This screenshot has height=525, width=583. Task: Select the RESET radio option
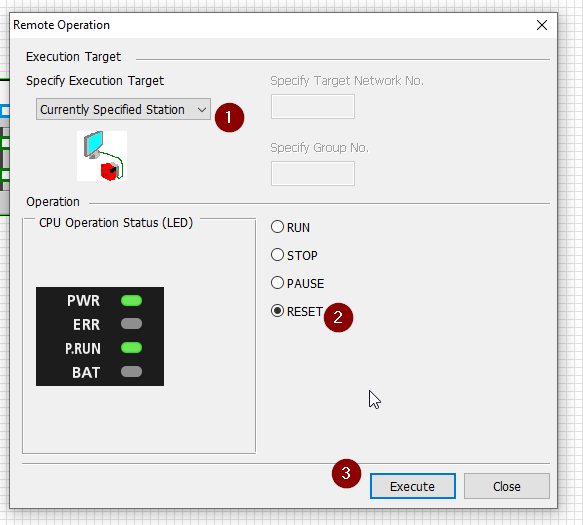pos(277,311)
